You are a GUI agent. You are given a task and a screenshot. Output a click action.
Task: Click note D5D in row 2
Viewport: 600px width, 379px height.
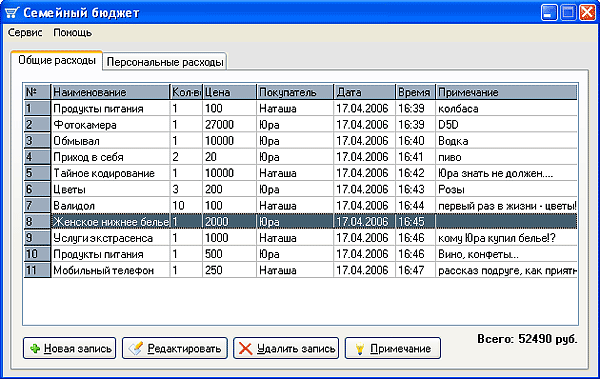click(507, 124)
